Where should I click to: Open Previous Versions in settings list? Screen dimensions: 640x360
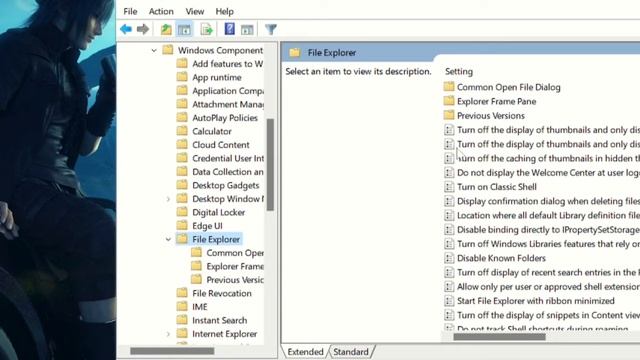point(484,116)
